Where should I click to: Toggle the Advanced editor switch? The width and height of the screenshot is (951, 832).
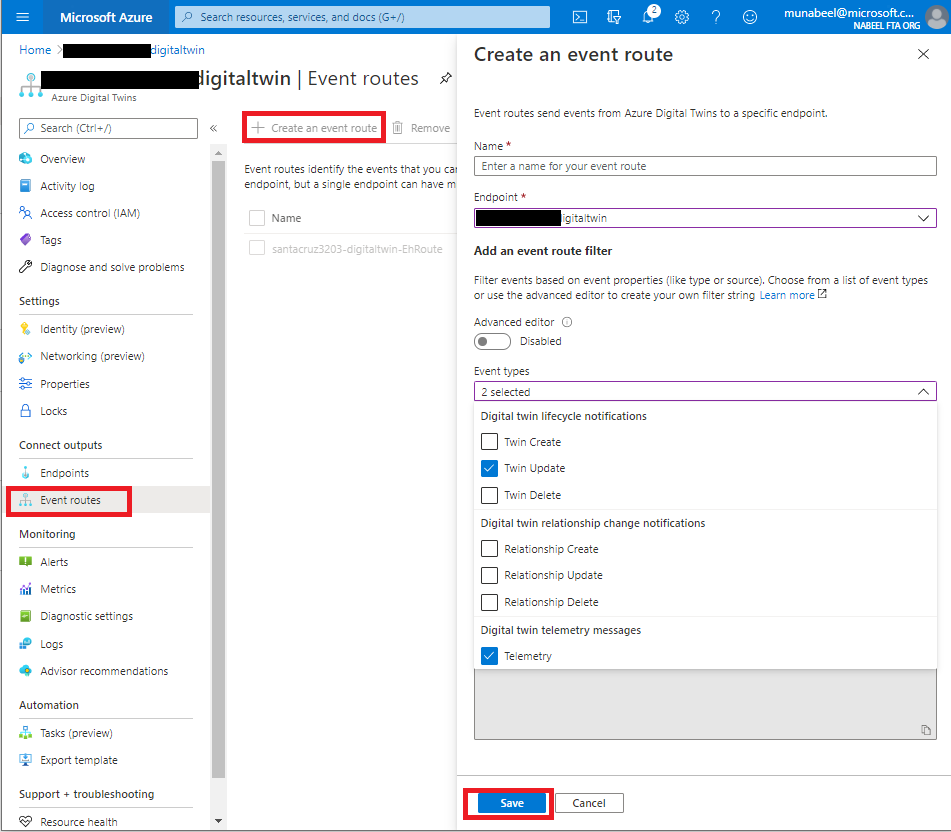(492, 341)
